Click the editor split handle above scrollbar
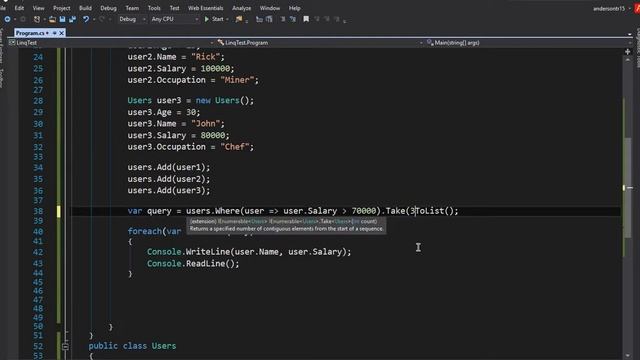This screenshot has height=360, width=640. click(627, 52)
